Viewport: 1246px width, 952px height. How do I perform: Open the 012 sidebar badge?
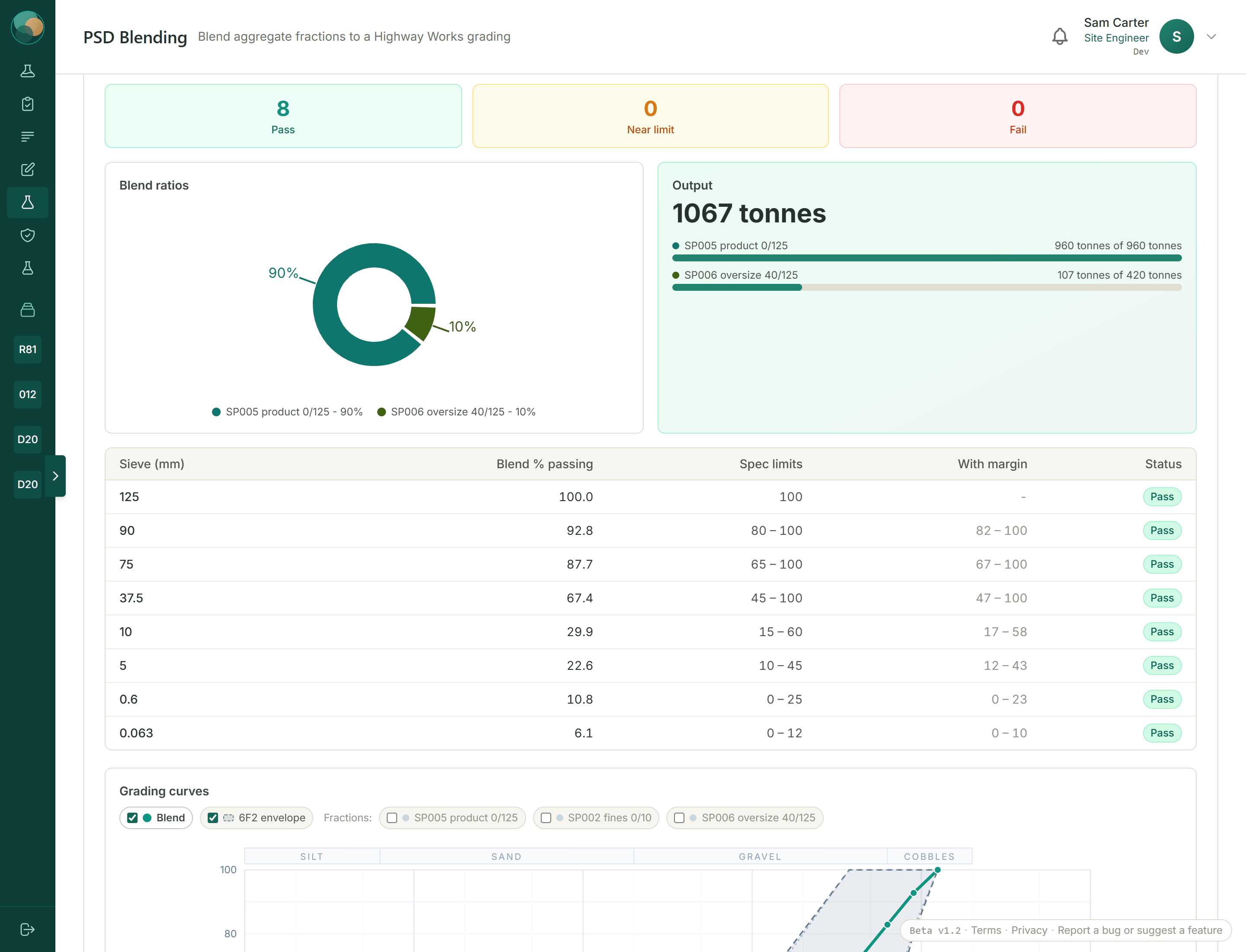(28, 394)
